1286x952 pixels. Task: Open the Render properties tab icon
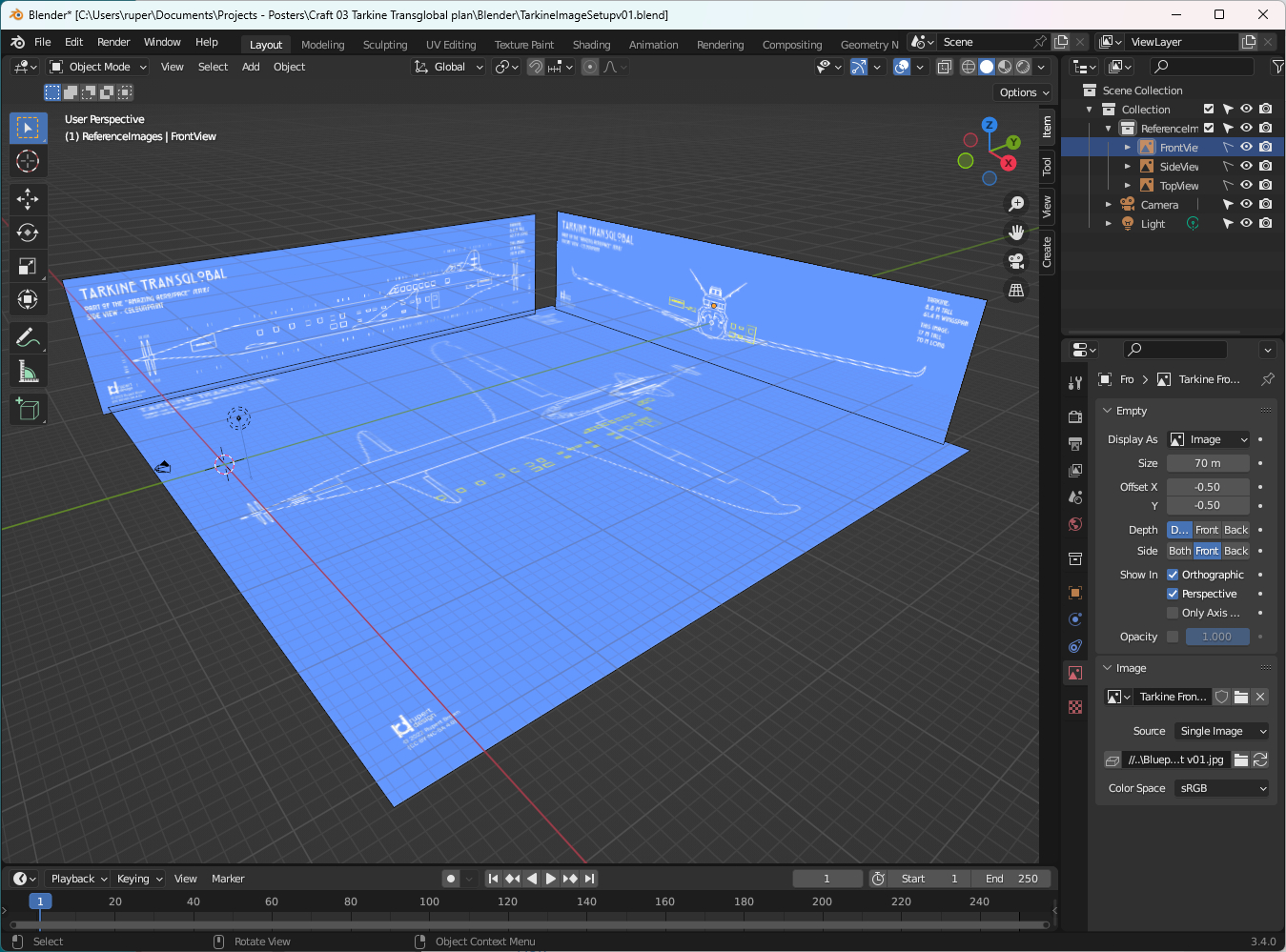pyautogui.click(x=1075, y=417)
